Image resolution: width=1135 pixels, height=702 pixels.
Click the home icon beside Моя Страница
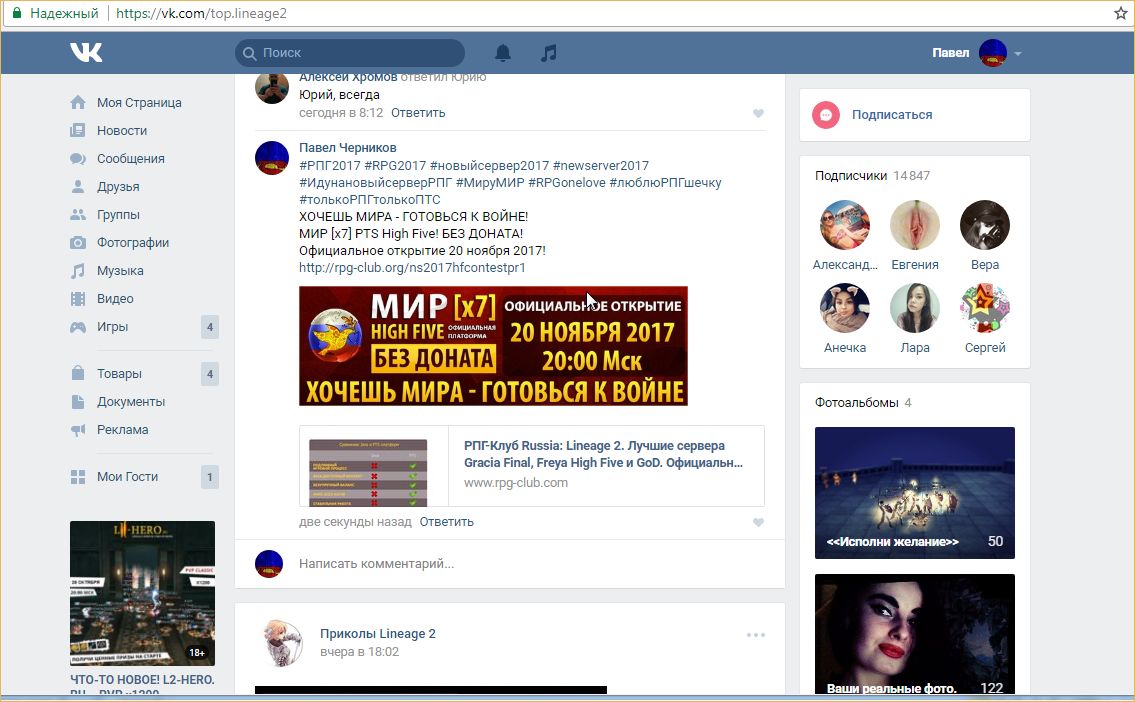point(77,103)
